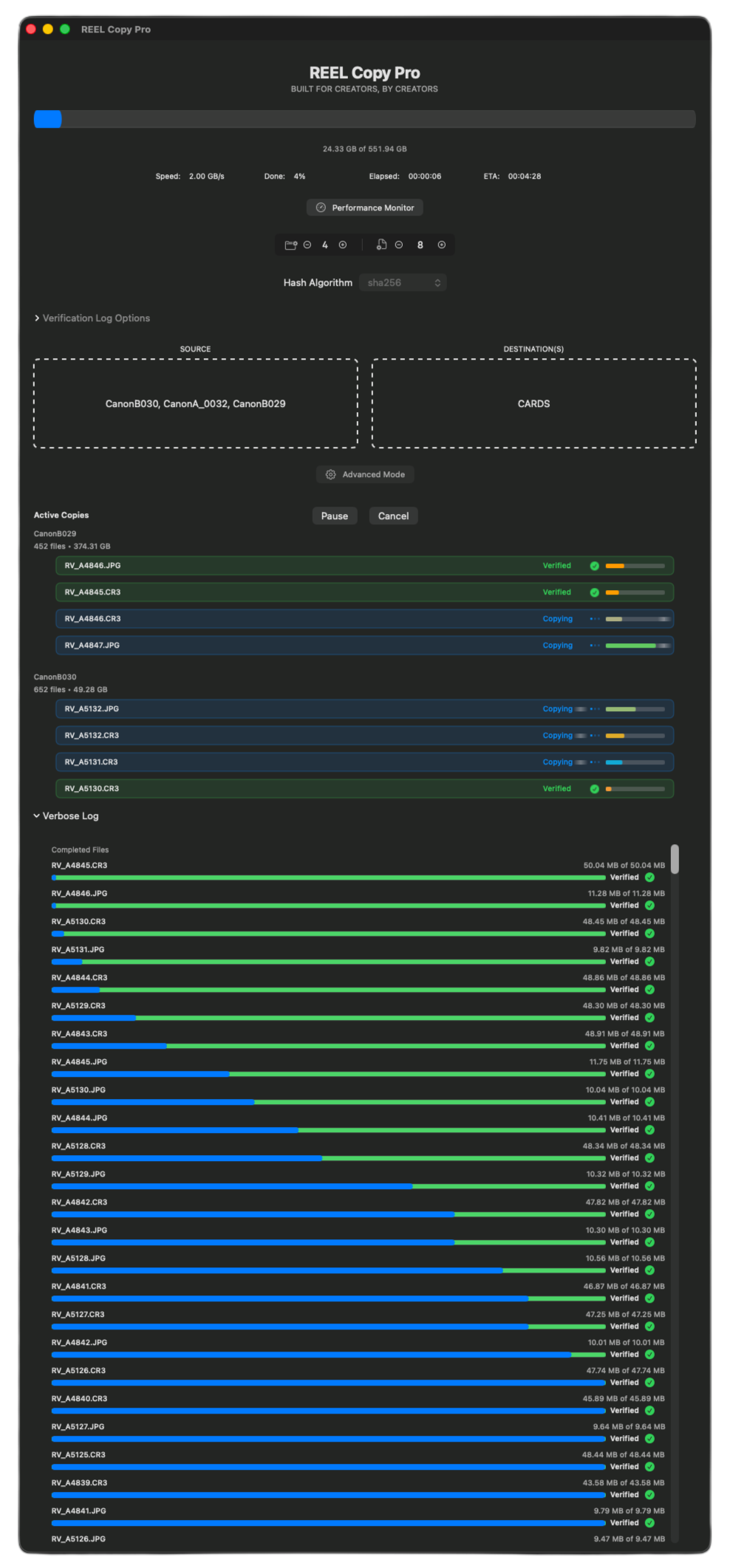
Task: Click the completed file name RV_A4842.JPG
Action: tap(79, 1343)
